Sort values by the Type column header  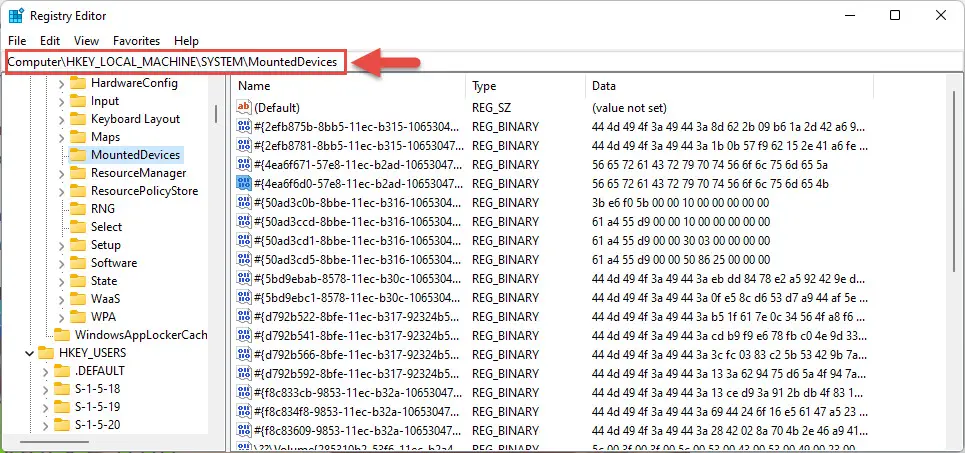click(526, 86)
